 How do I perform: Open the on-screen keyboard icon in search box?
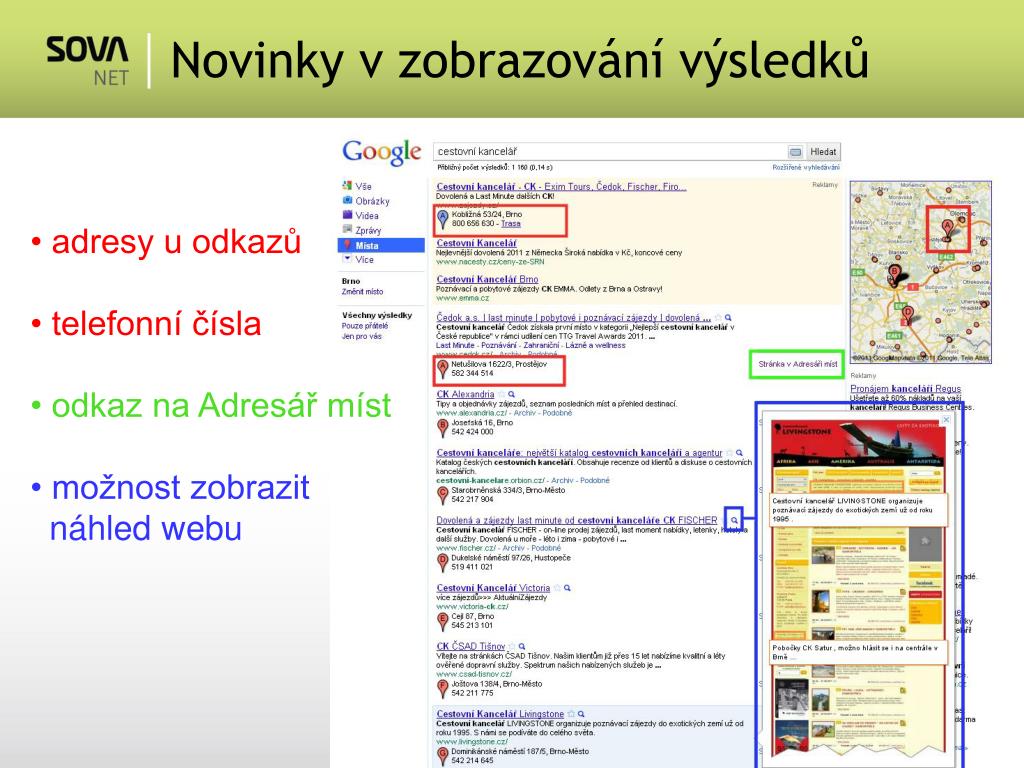[x=795, y=152]
